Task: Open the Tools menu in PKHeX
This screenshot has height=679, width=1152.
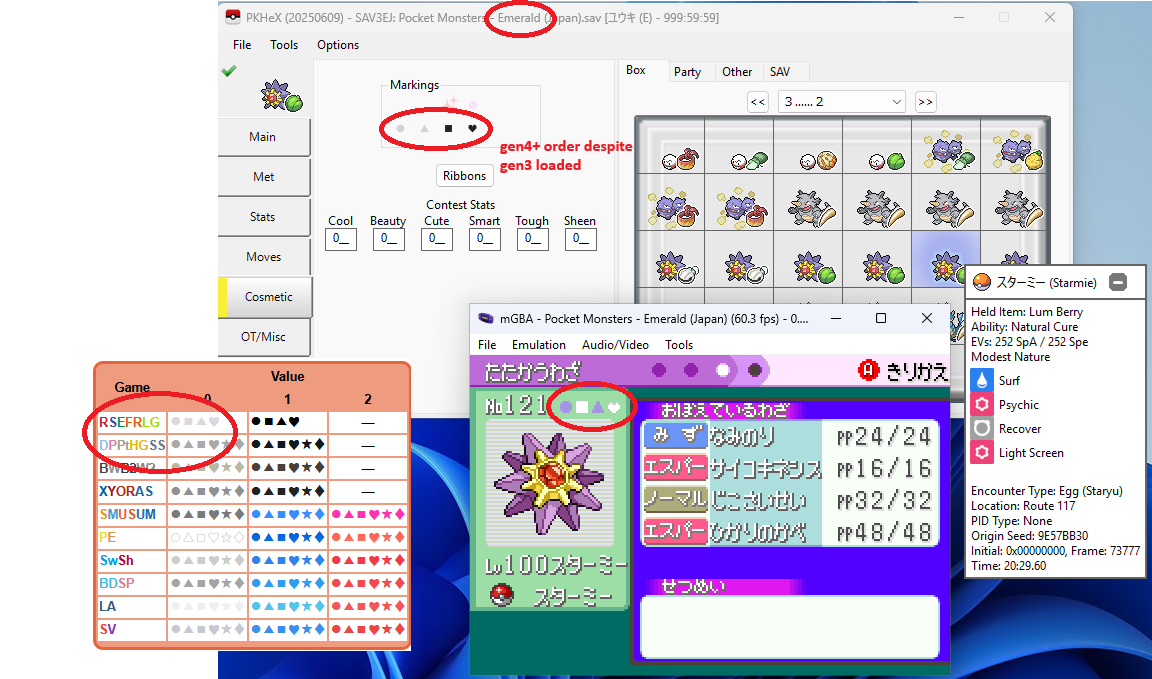Action: 284,45
